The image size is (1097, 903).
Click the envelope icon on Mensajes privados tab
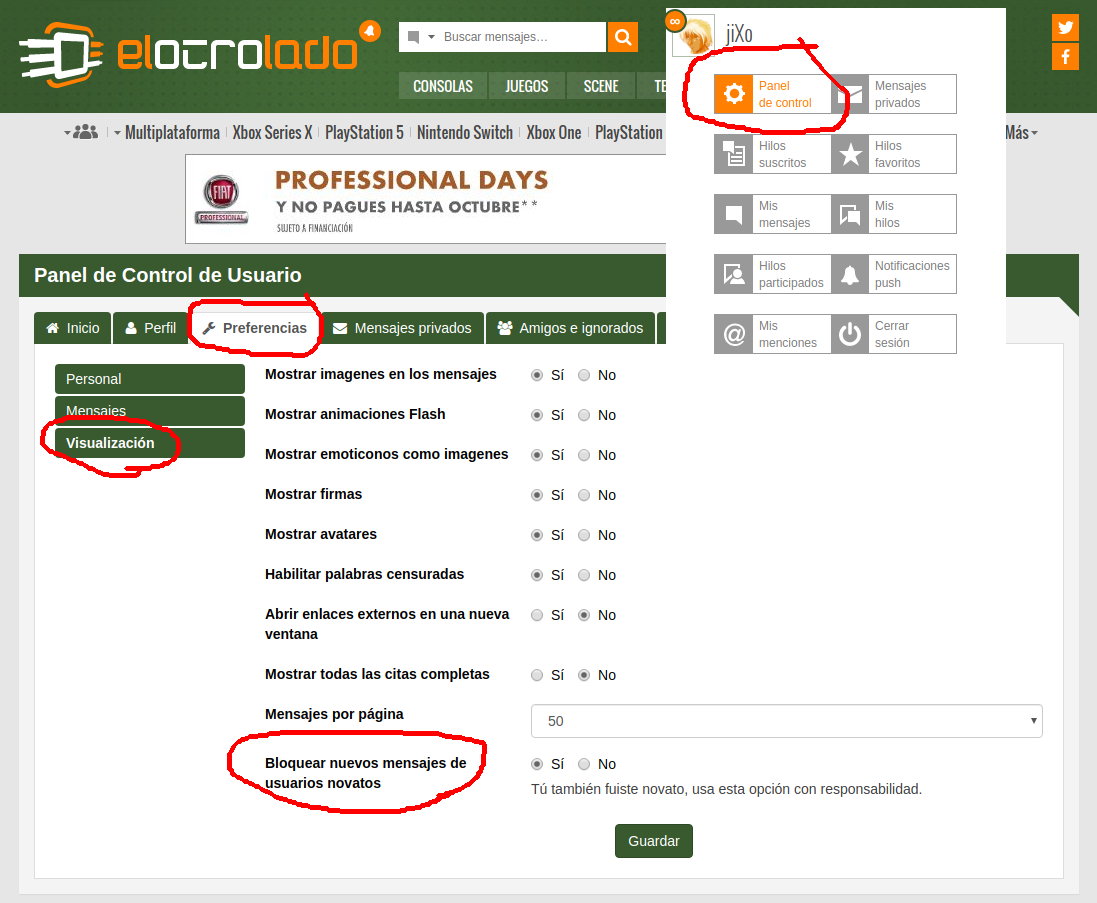pos(340,328)
